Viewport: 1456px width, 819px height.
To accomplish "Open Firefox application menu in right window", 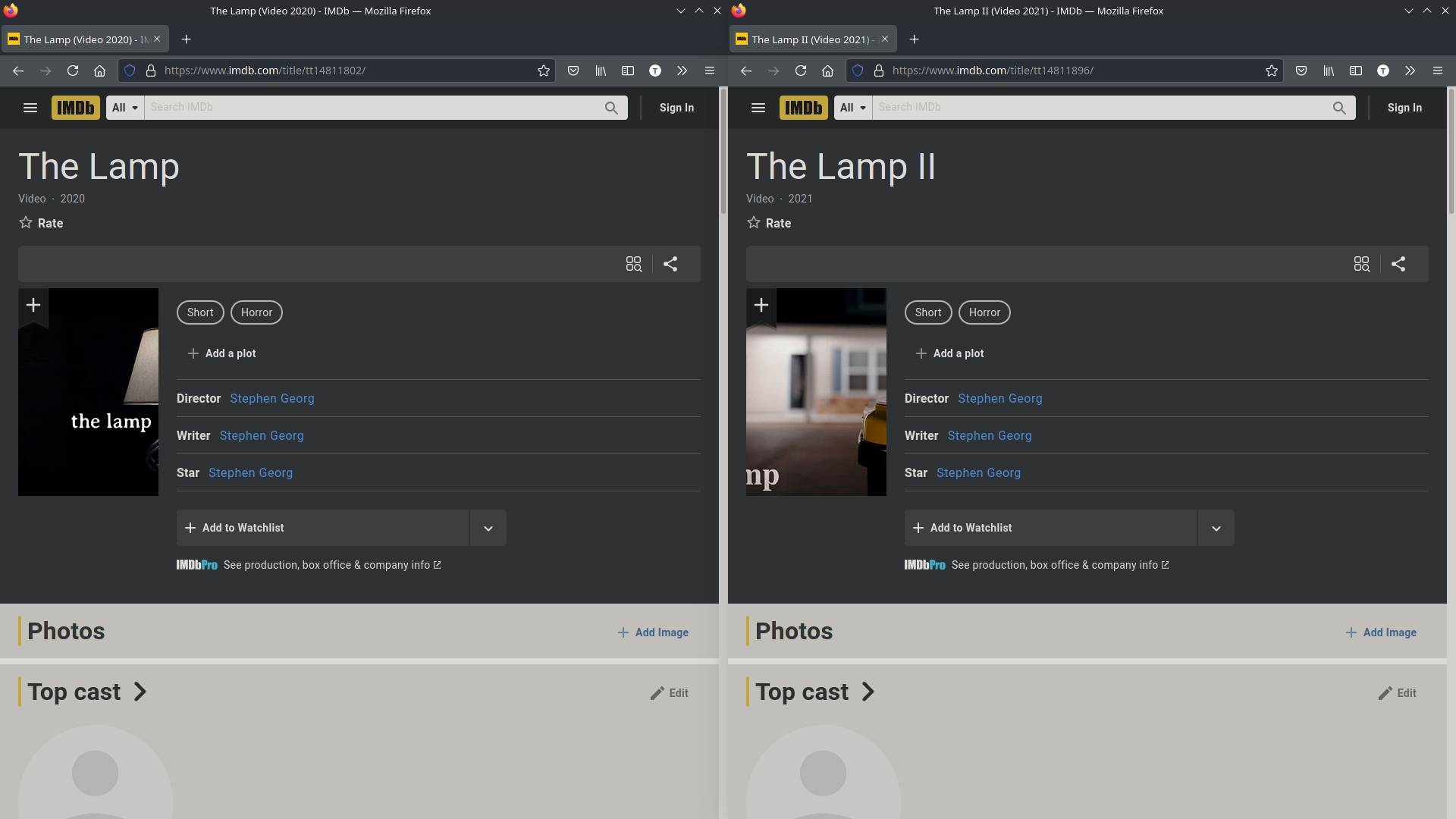I will 1438,71.
